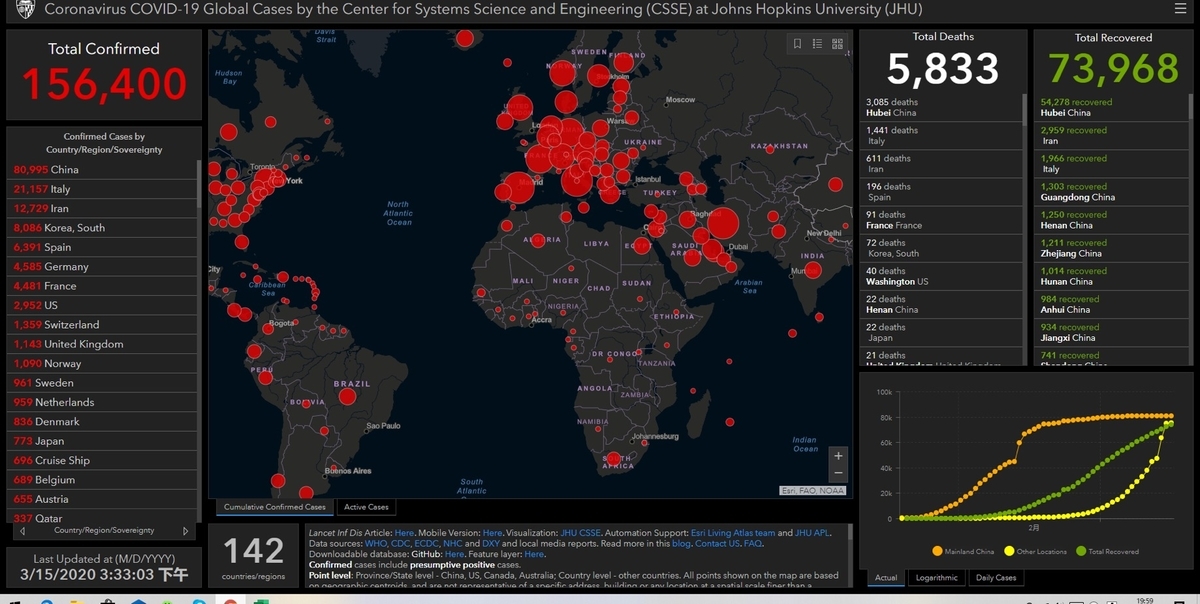
Task: Select the Actual chart tab
Action: point(886,577)
